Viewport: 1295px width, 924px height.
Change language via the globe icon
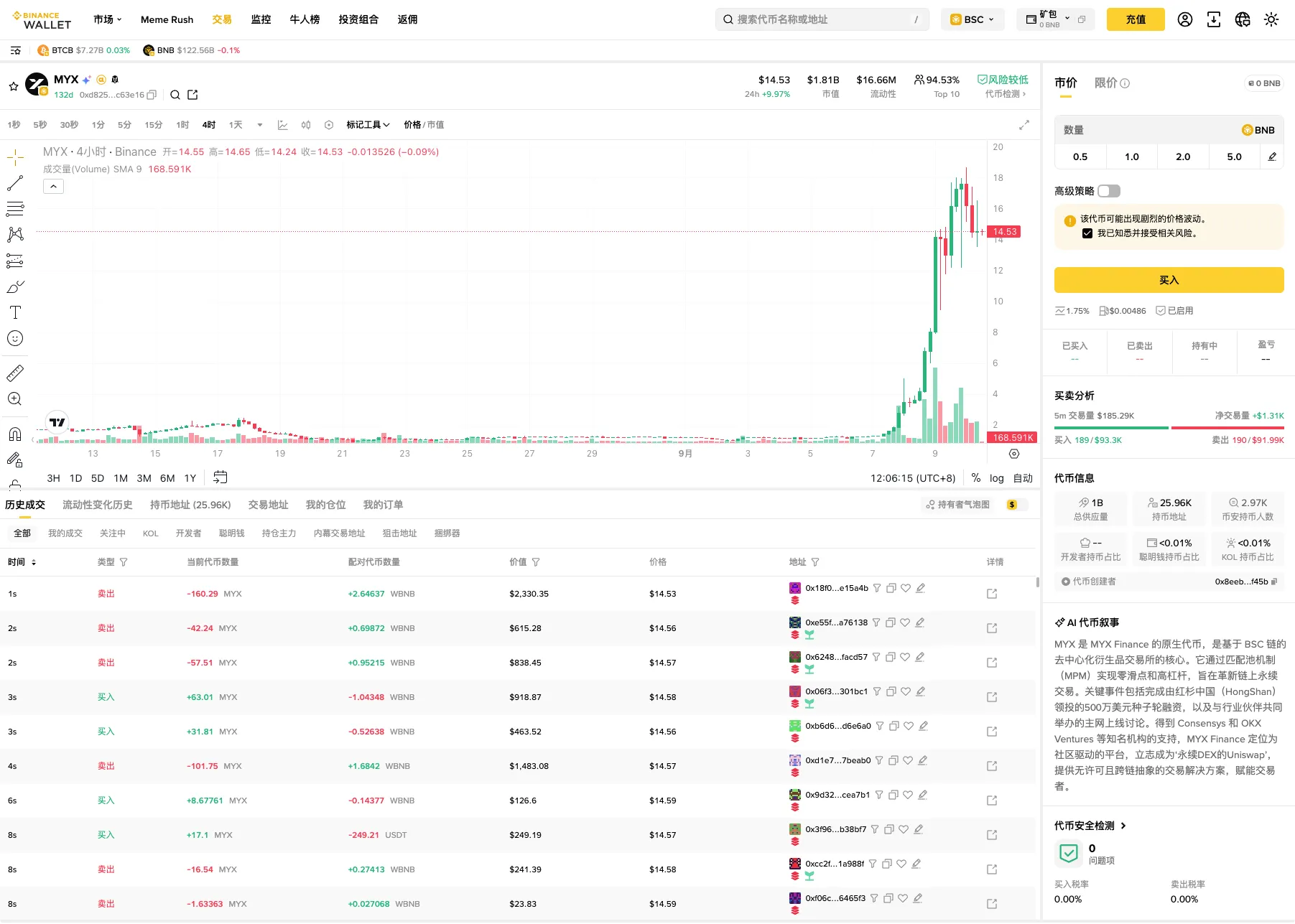pyautogui.click(x=1243, y=19)
